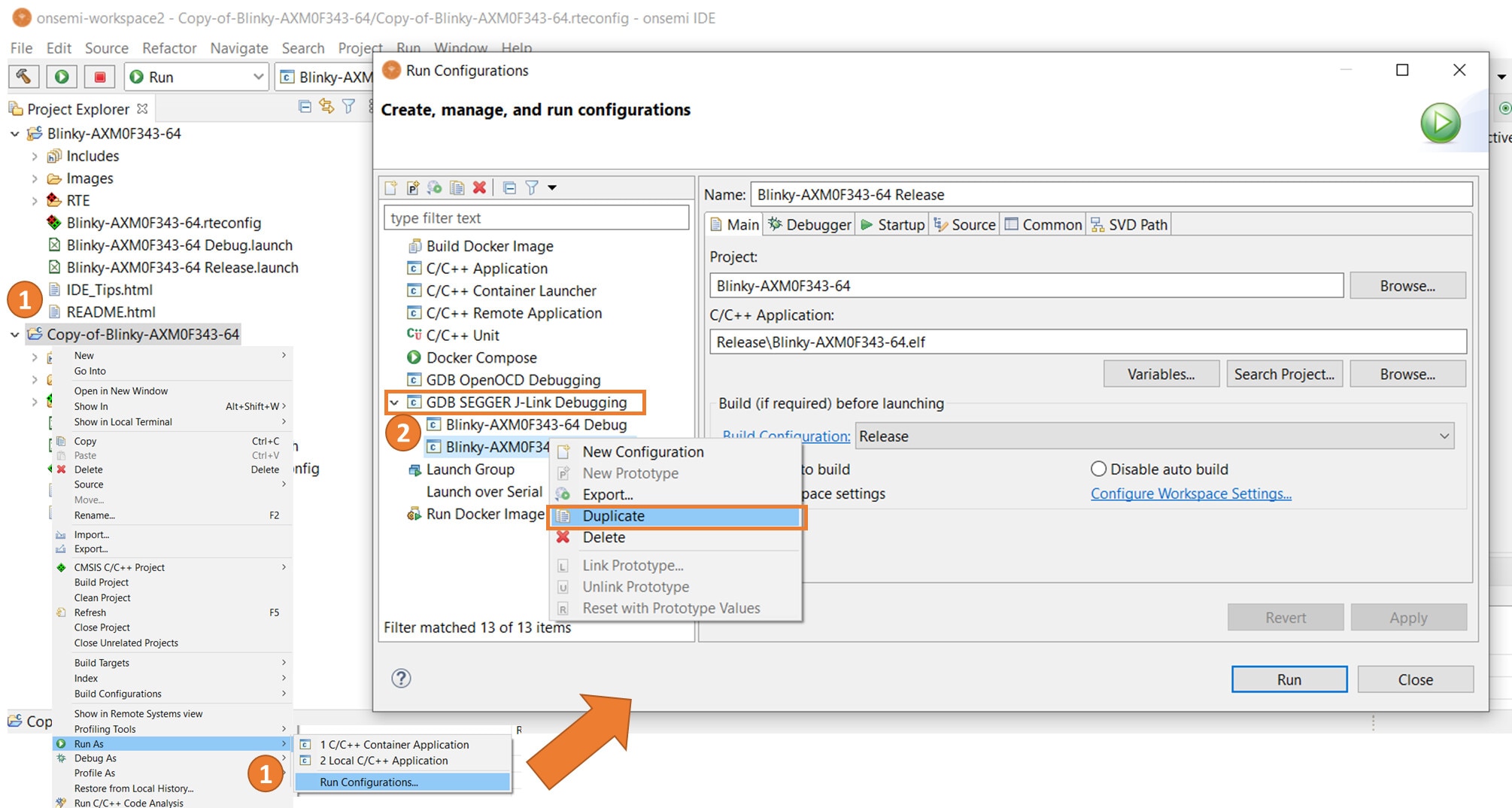Select the Disable auto build radio button
This screenshot has height=808, width=1512.
[1098, 469]
